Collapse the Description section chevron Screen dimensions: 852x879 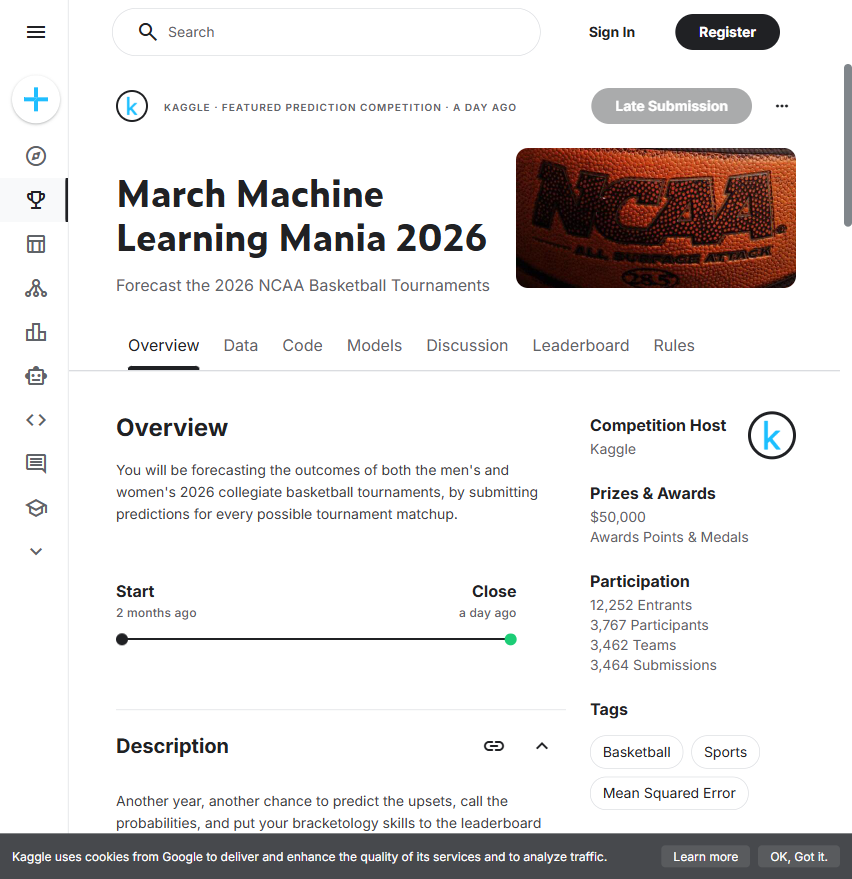coord(542,746)
